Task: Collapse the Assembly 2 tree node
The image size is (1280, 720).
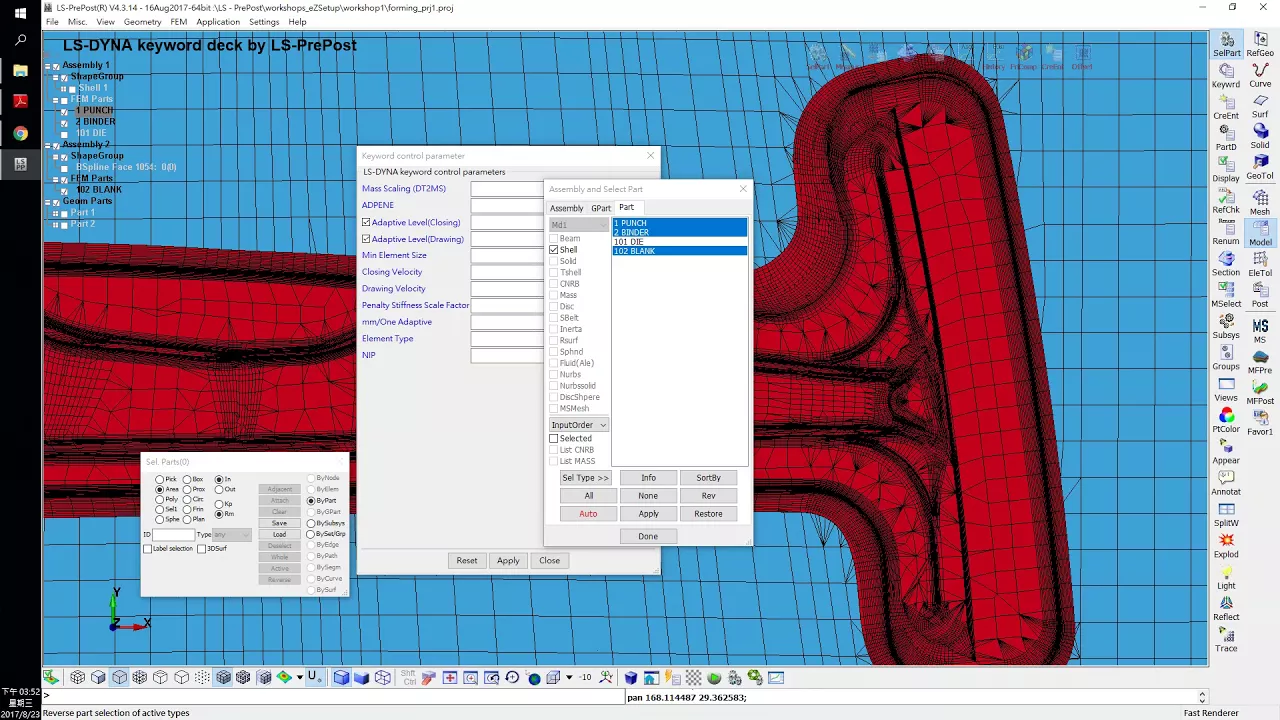Action: click(48, 145)
